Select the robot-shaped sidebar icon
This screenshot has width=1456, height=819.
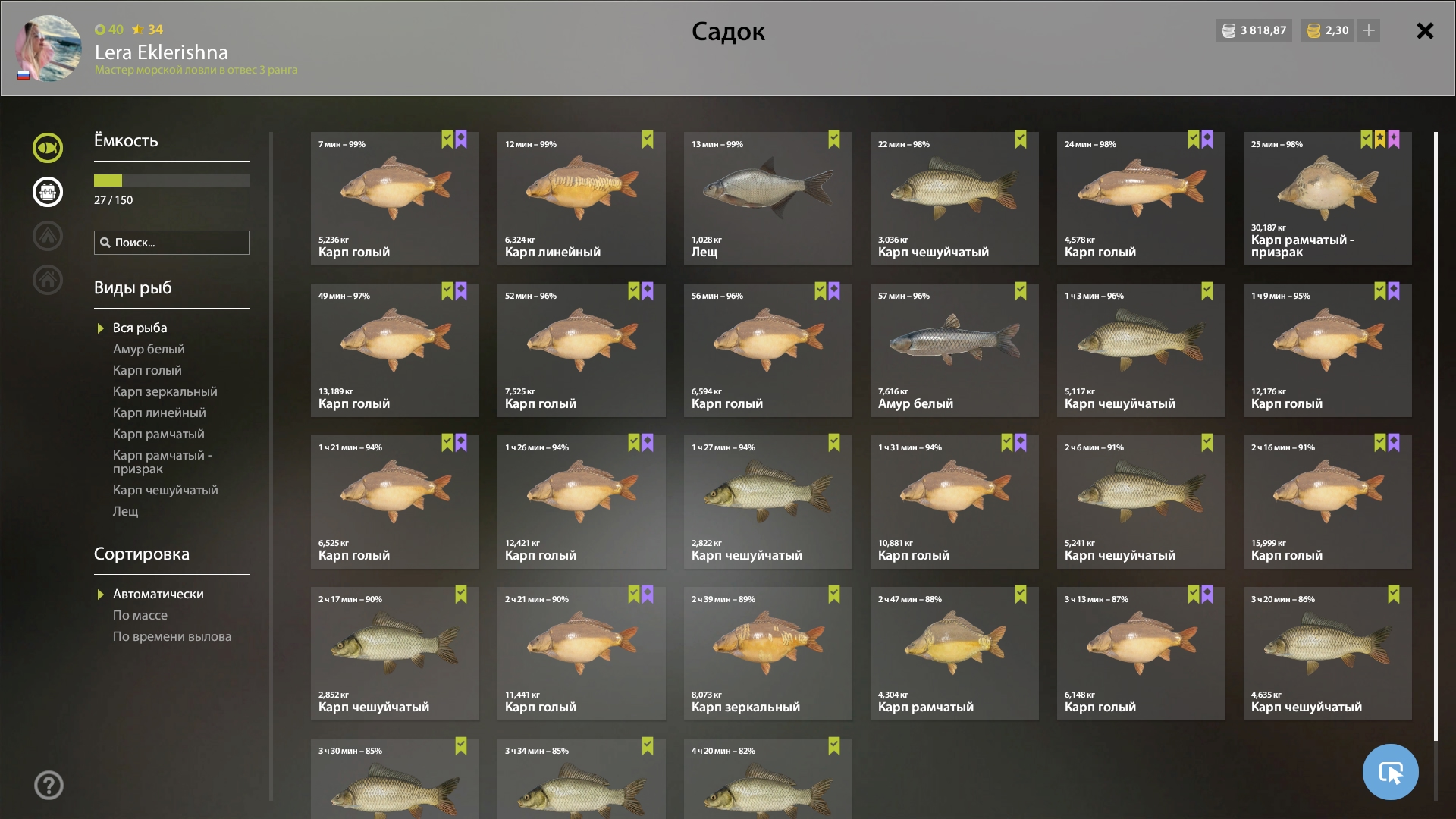tap(47, 192)
